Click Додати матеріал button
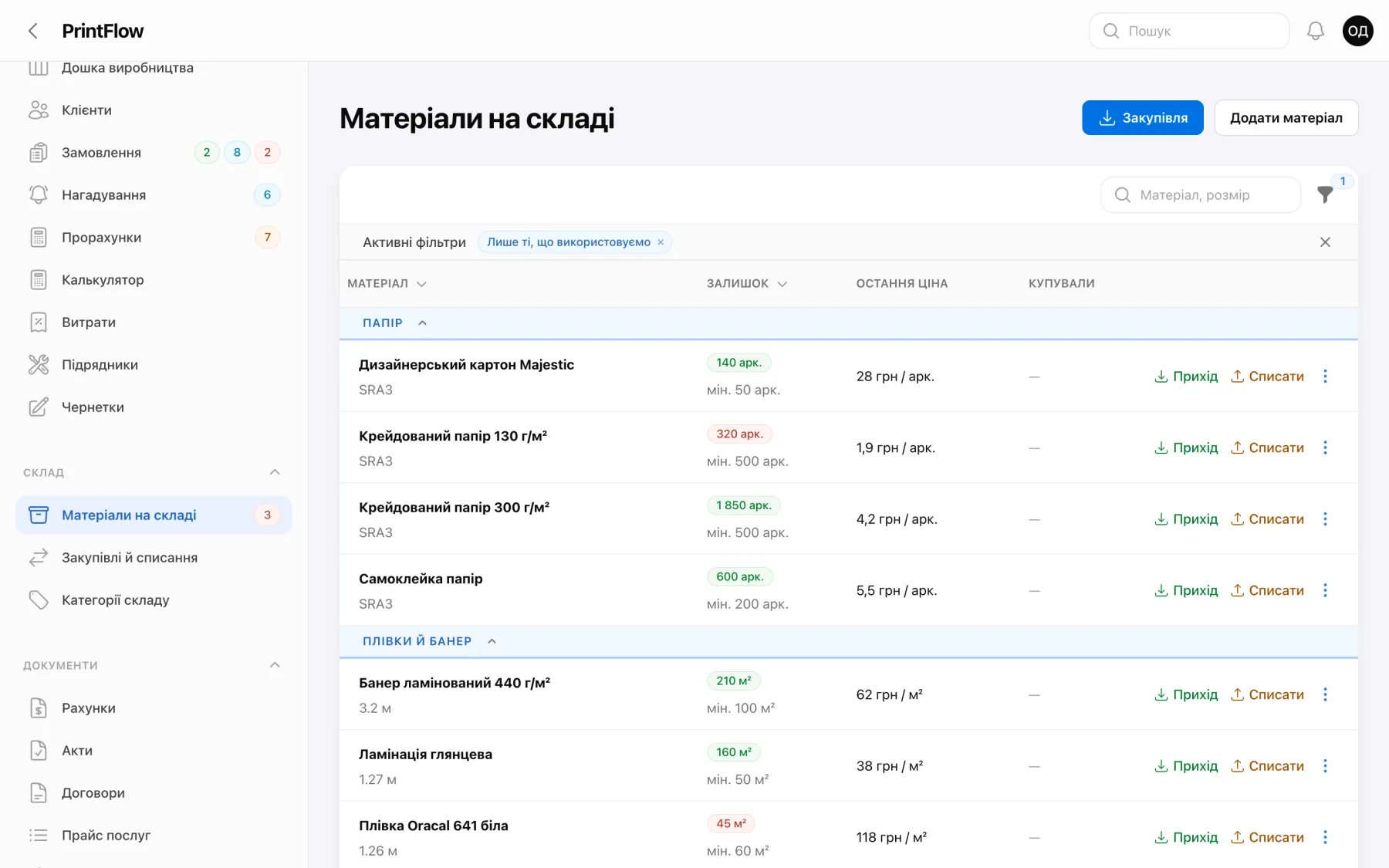Image resolution: width=1389 pixels, height=868 pixels. [x=1286, y=118]
